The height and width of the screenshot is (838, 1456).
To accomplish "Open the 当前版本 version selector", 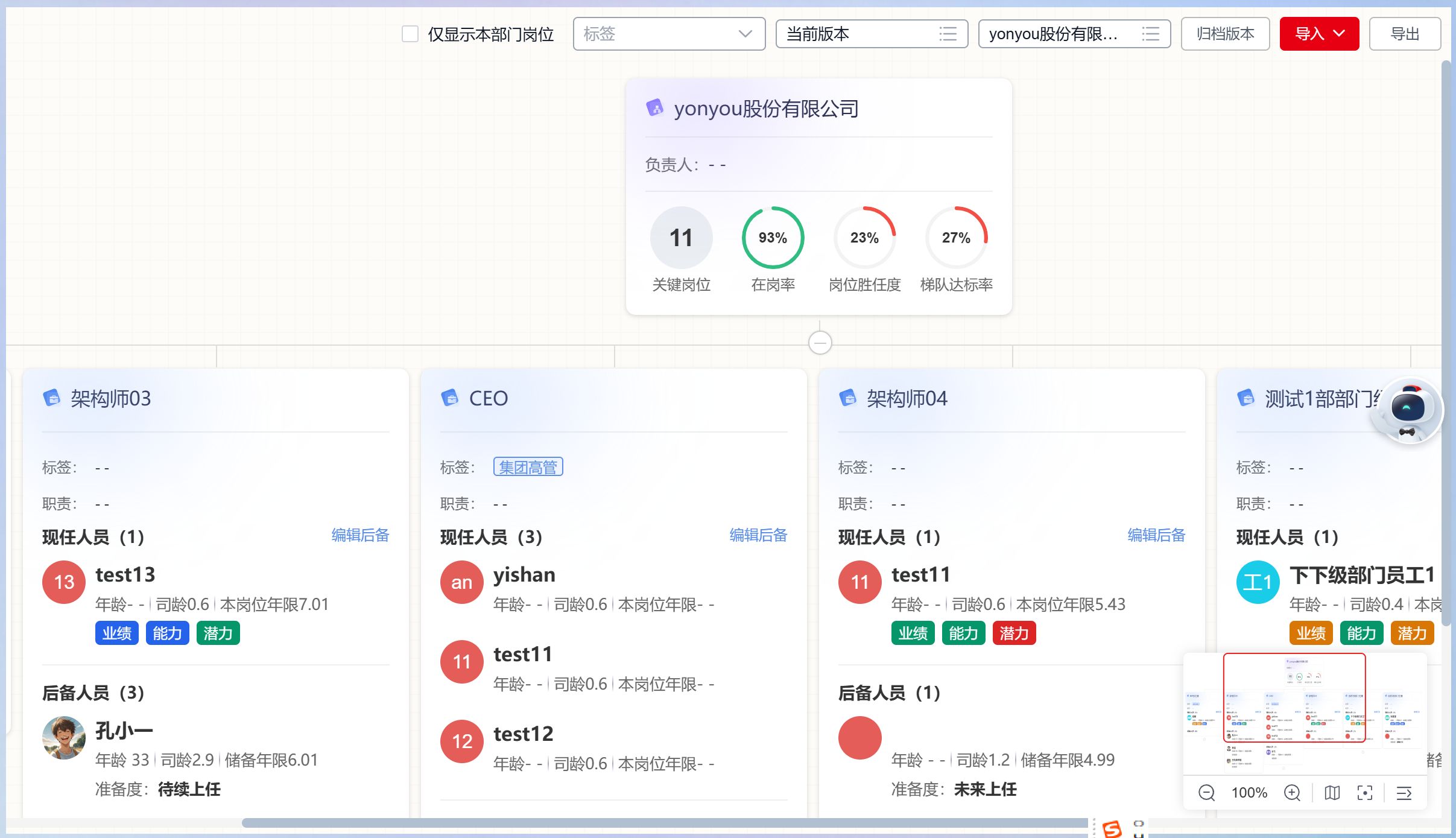I will [x=872, y=34].
